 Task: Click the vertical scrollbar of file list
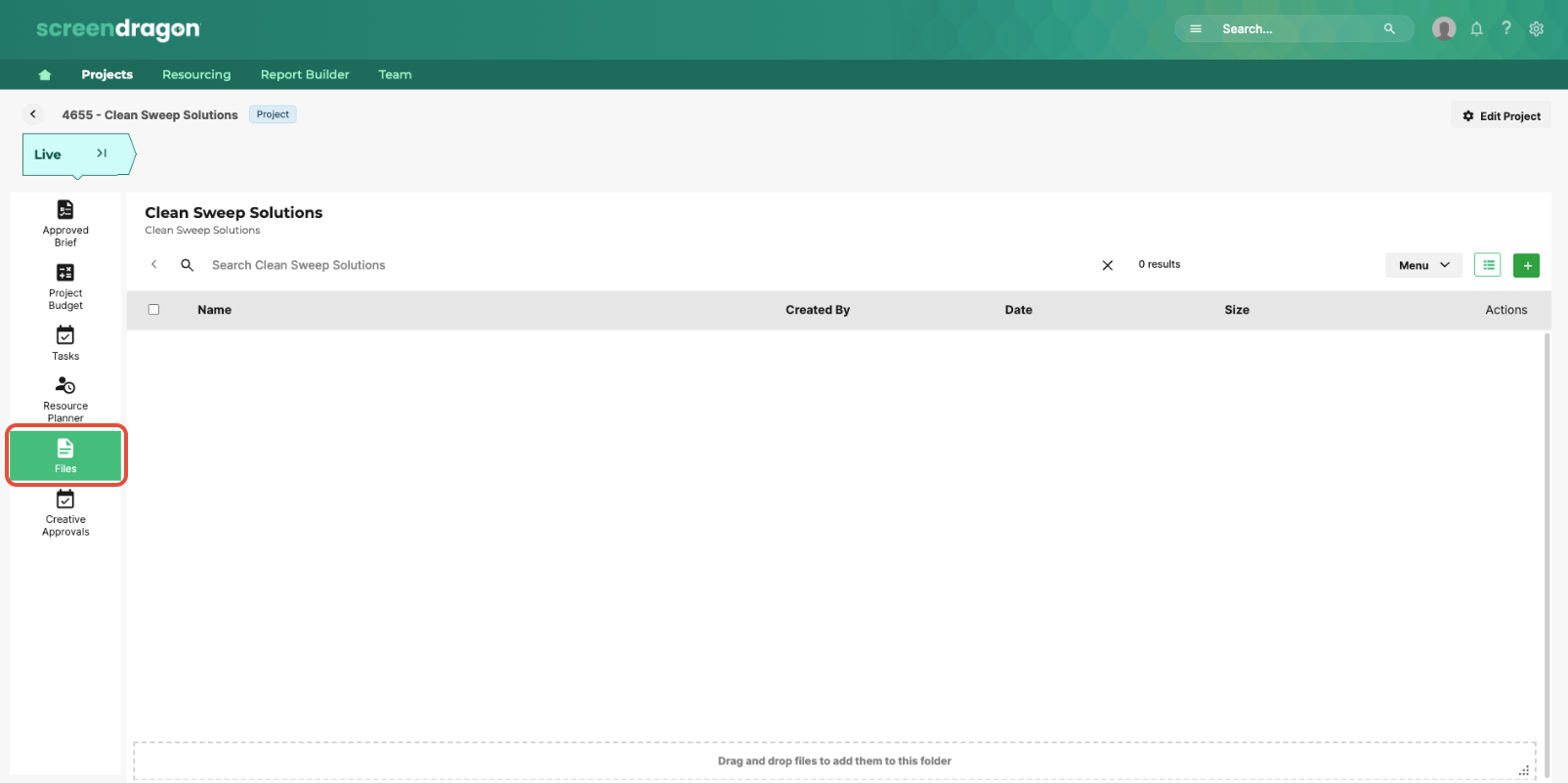(x=1547, y=554)
